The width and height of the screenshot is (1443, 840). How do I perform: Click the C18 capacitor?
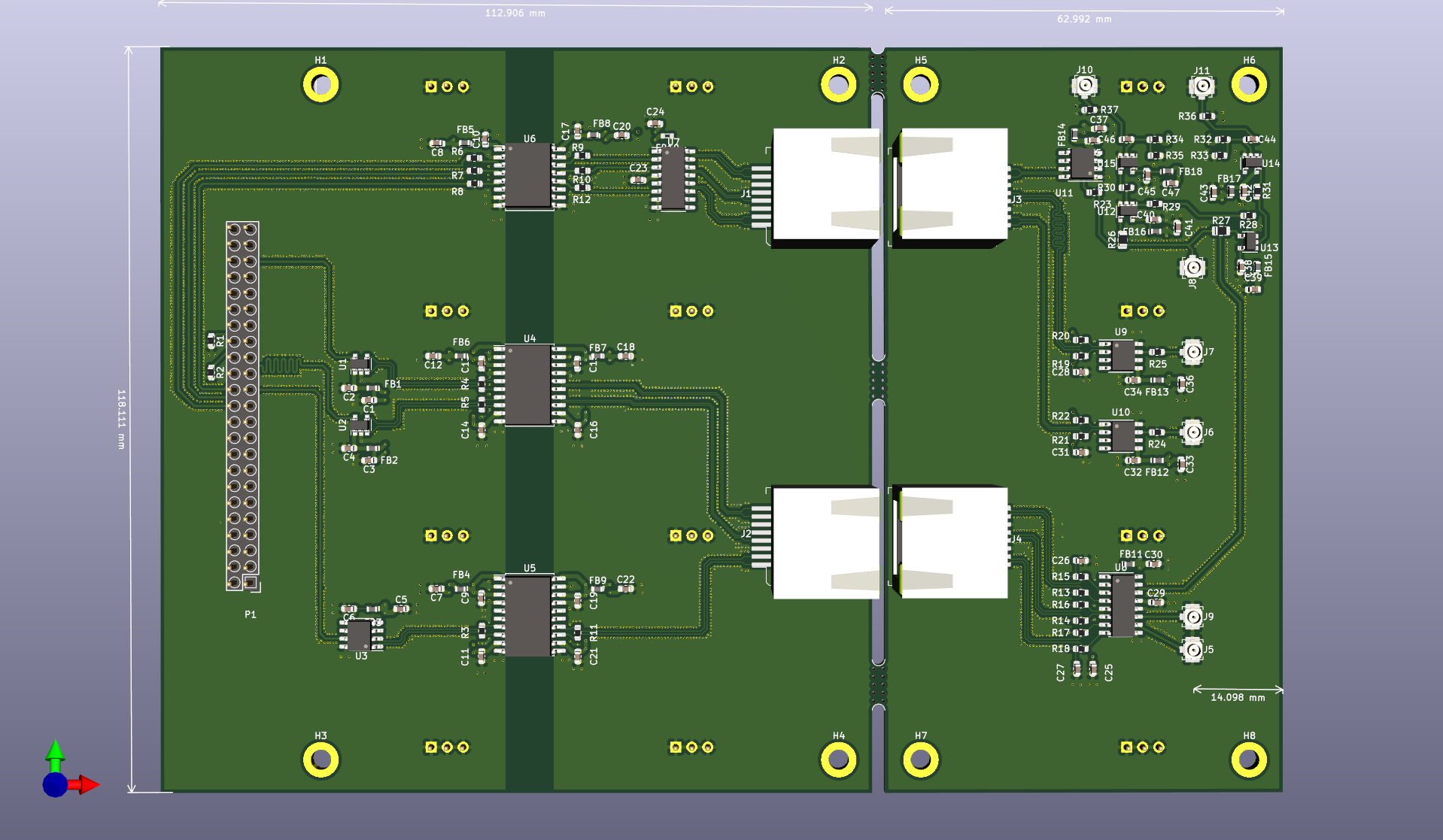(625, 356)
